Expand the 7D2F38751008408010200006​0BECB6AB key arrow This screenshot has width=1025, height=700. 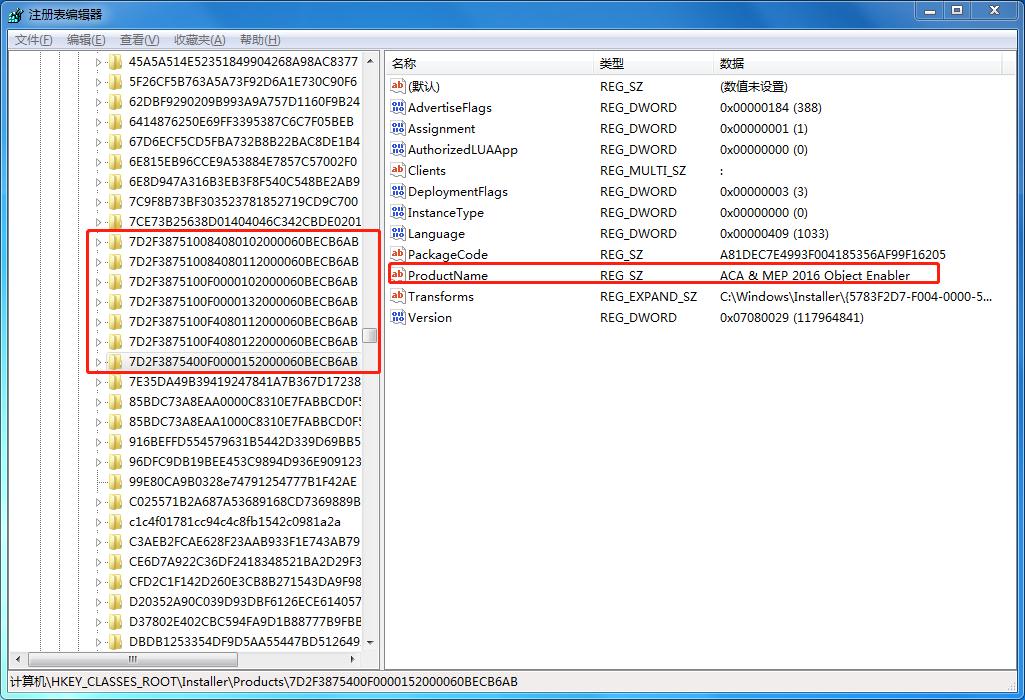(x=98, y=242)
